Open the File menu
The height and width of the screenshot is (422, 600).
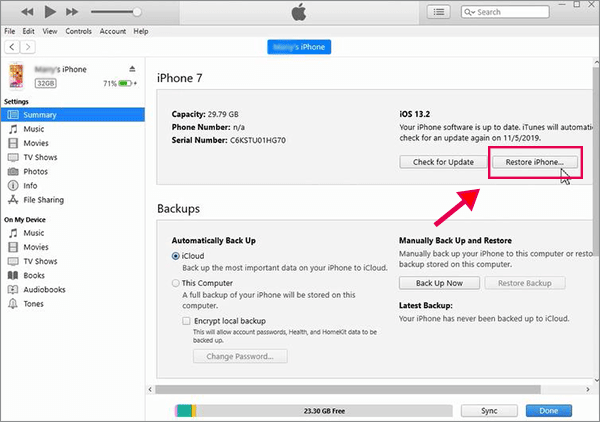pyautogui.click(x=10, y=31)
